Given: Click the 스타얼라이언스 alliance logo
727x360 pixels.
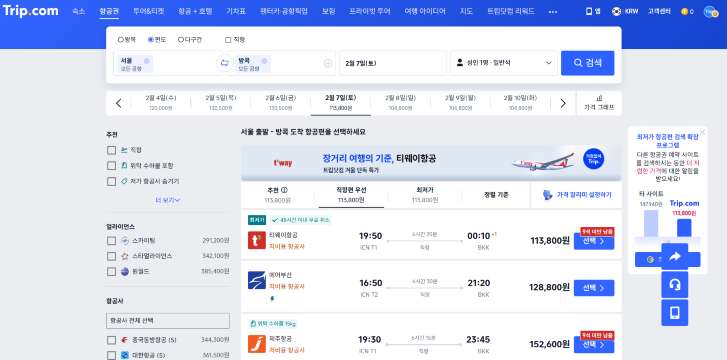Looking at the screenshot, I should 125,256.
